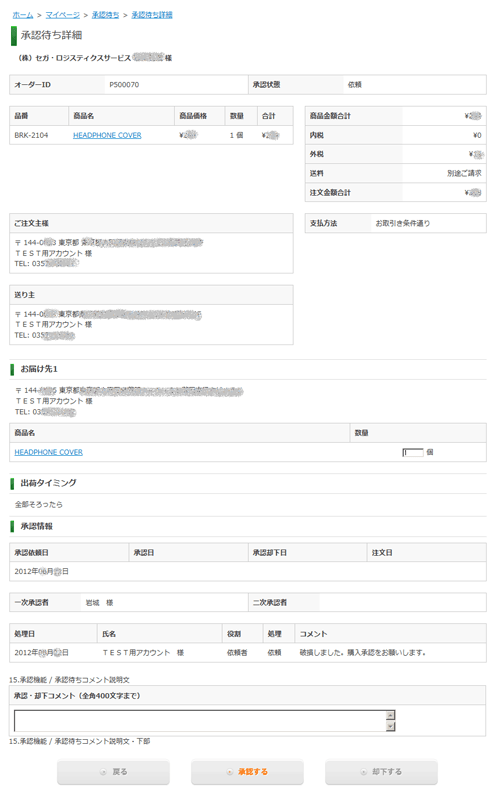
Task: Click the 戻る button
Action: click(113, 772)
